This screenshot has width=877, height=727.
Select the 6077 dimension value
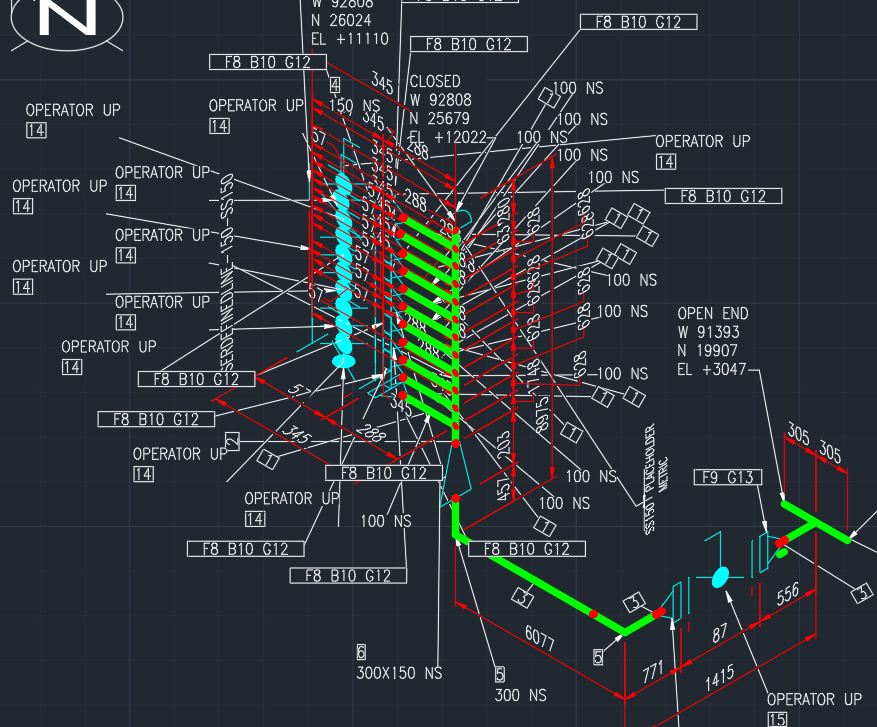[x=540, y=638]
